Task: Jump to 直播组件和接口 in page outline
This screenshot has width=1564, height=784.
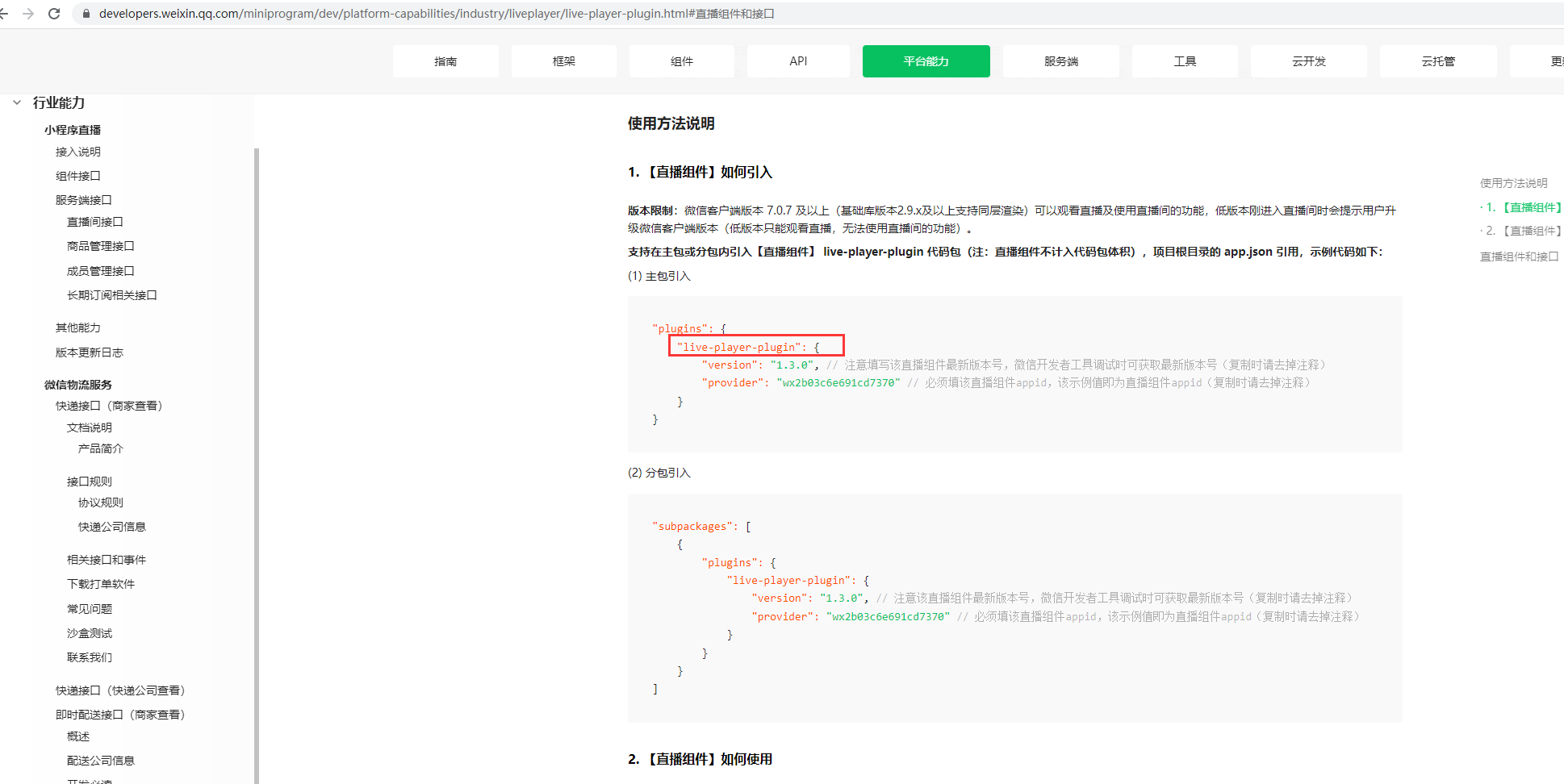Action: click(x=1520, y=256)
